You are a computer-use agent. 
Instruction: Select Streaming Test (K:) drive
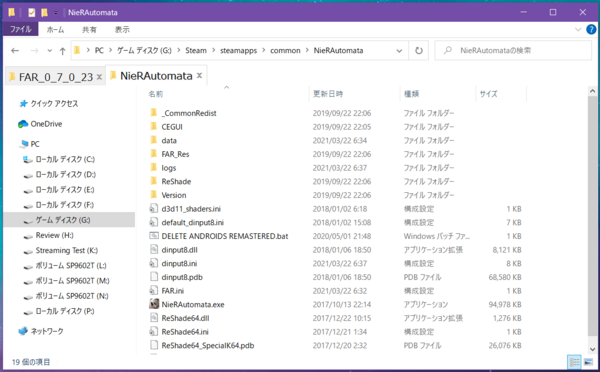coord(67,250)
